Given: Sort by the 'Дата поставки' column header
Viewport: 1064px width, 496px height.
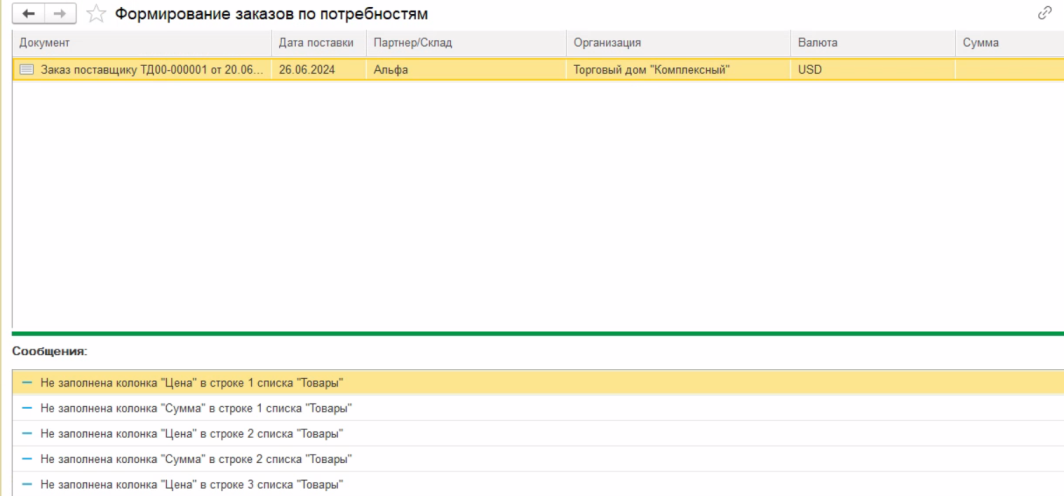Looking at the screenshot, I should [x=316, y=43].
